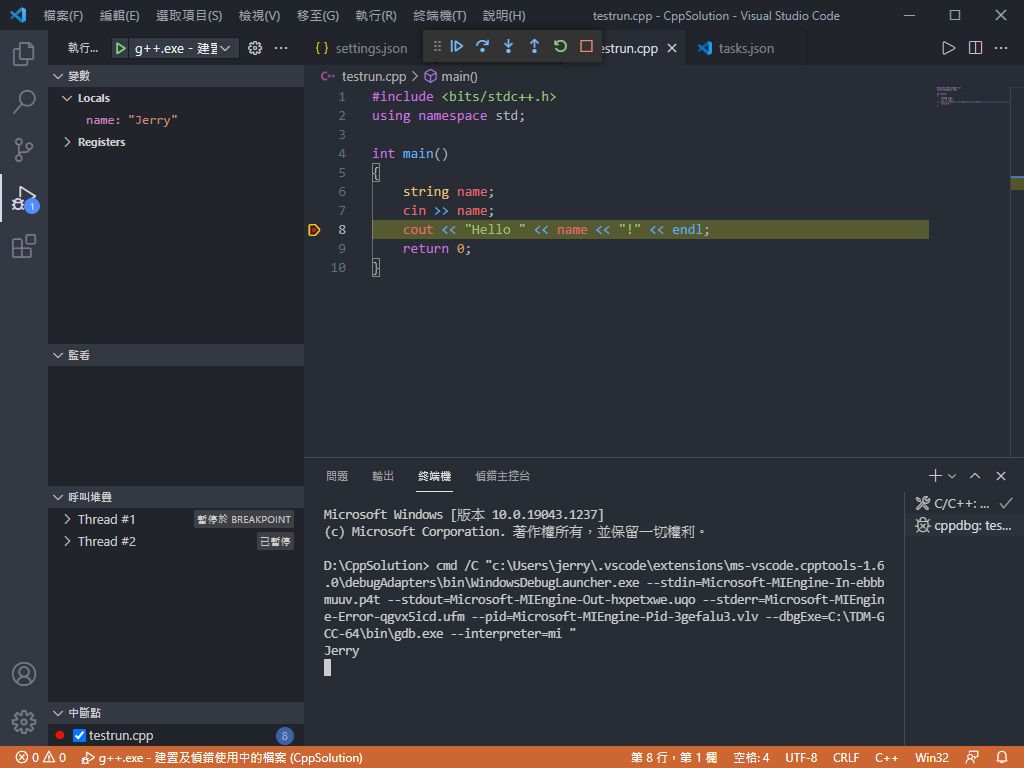Click the Step Into arrow icon
1024x768 pixels.
(x=509, y=47)
